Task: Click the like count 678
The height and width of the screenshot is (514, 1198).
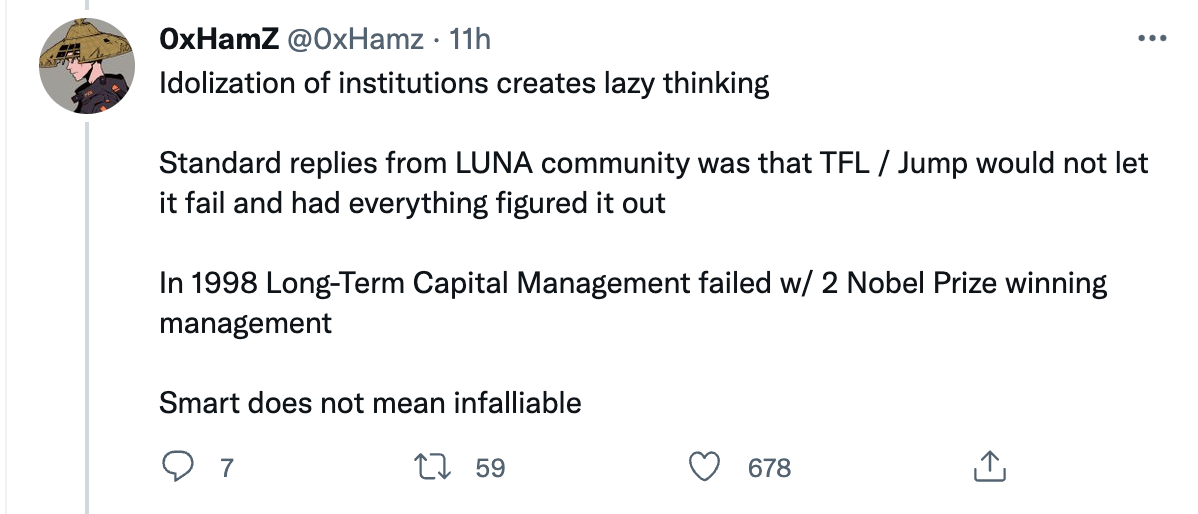Action: coord(769,467)
